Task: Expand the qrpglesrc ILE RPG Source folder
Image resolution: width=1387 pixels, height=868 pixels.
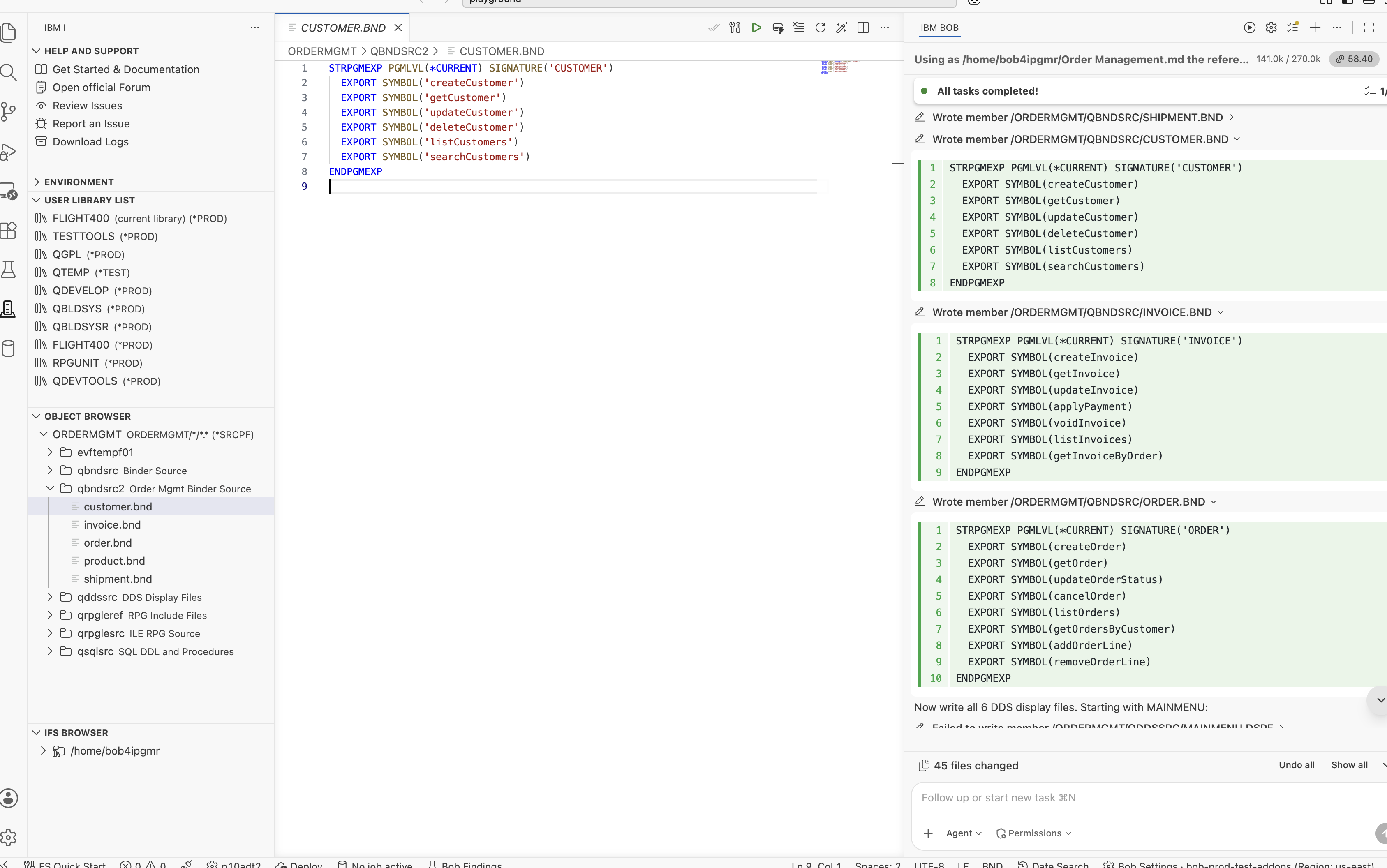Action: [x=50, y=633]
